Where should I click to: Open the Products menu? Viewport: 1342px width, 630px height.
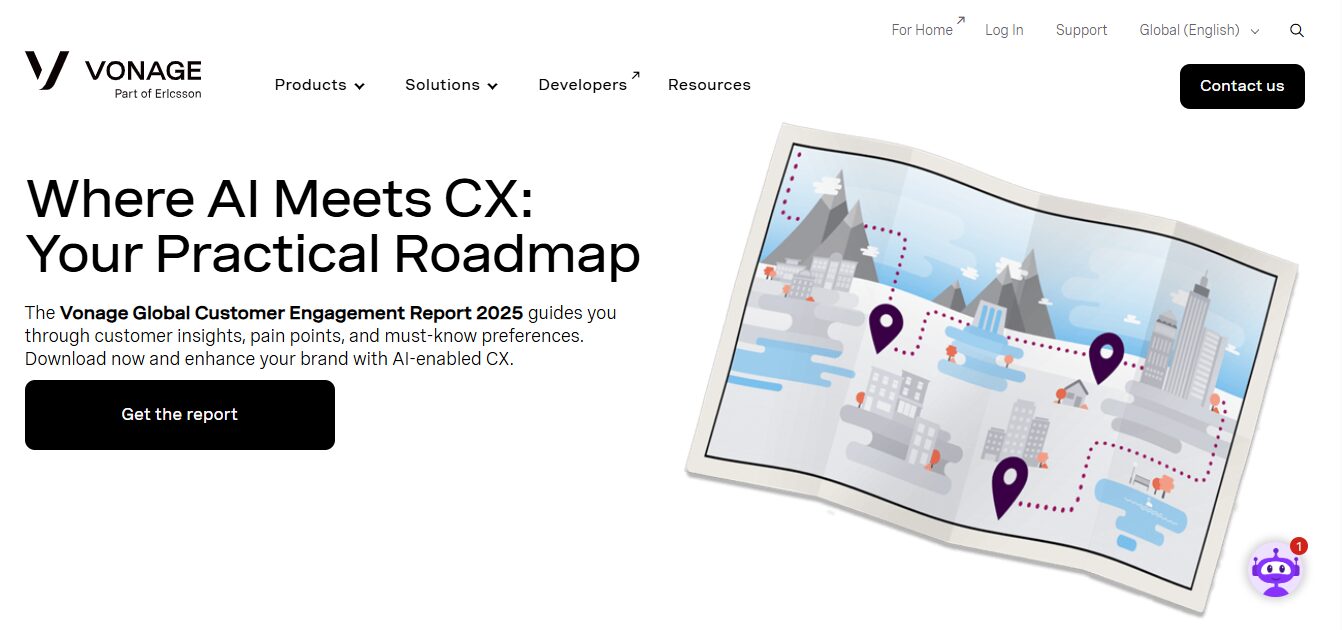(320, 85)
